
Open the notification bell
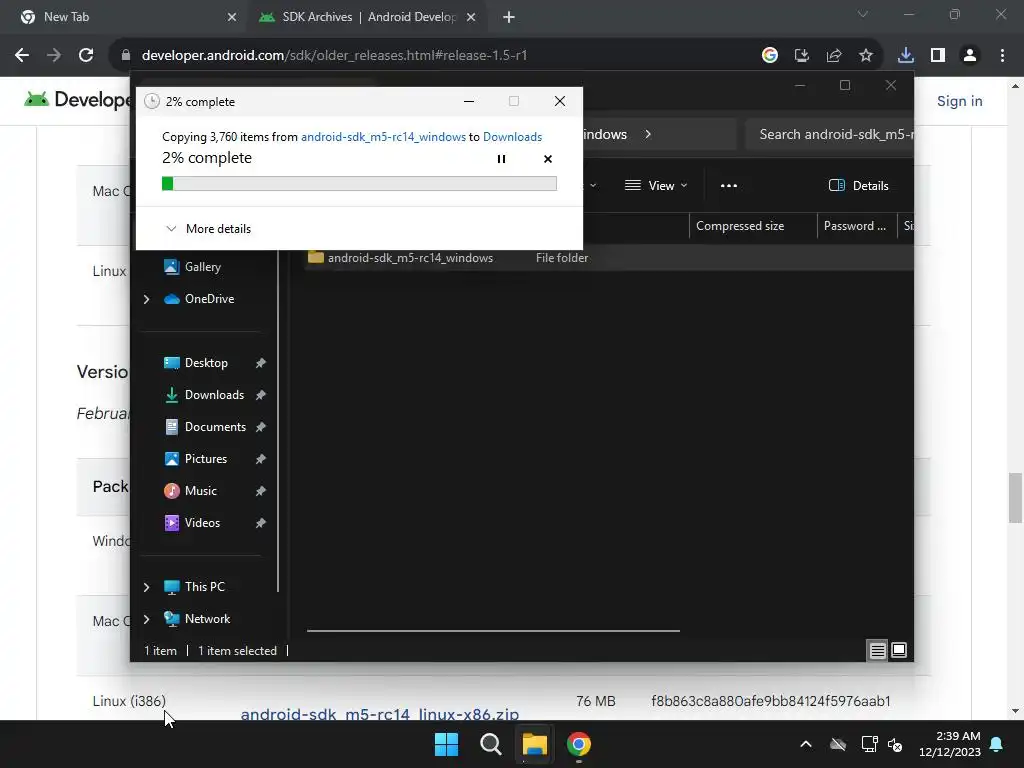click(x=997, y=744)
